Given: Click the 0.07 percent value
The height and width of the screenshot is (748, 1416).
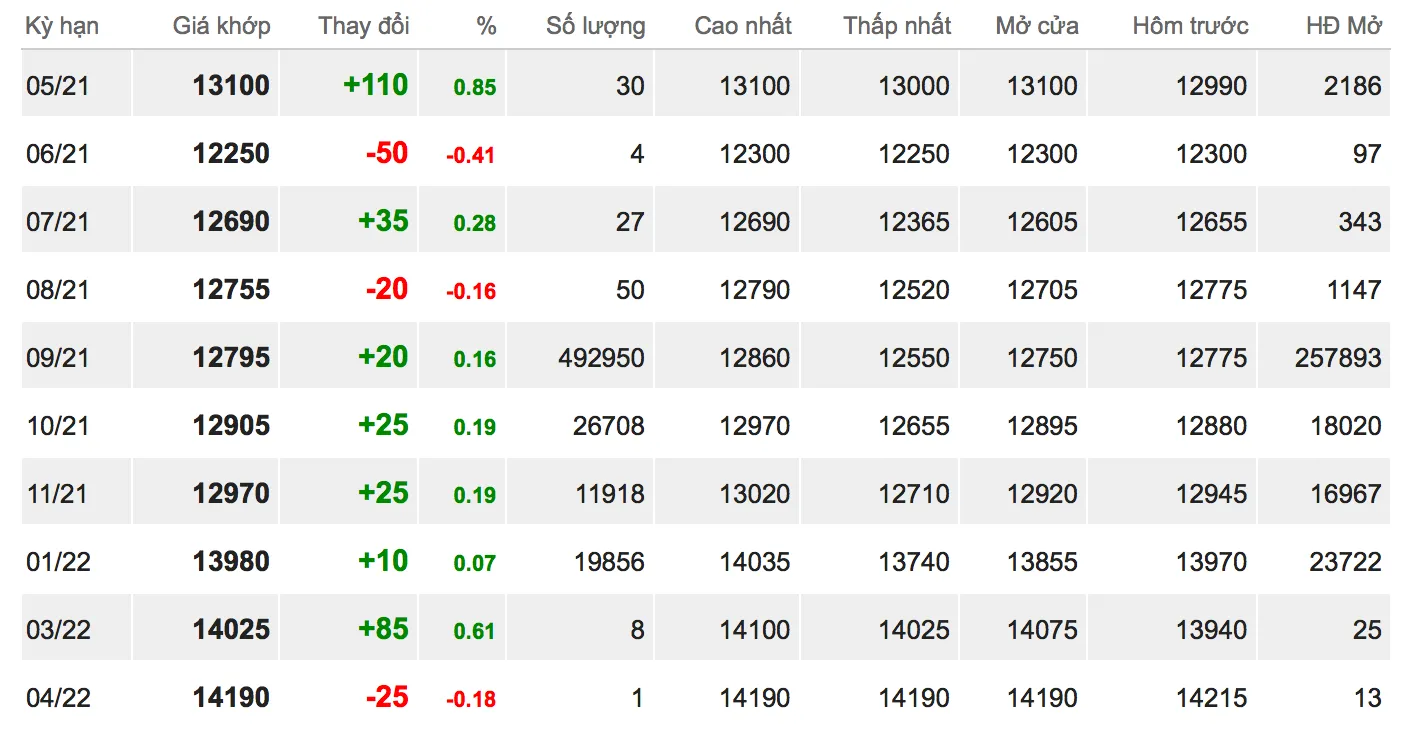Looking at the screenshot, I should (x=475, y=563).
